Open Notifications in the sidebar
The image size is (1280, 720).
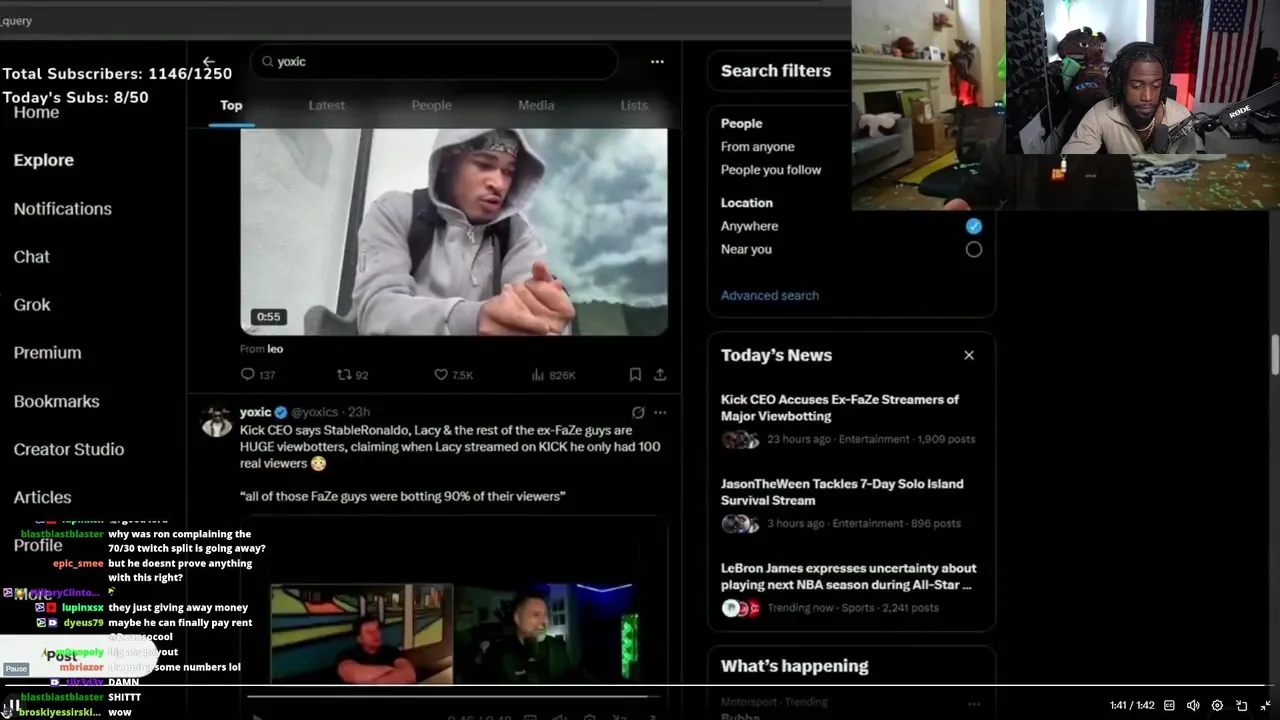[x=63, y=209]
